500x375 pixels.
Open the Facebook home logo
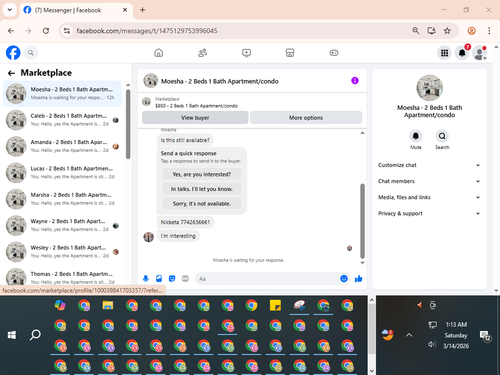click(x=13, y=53)
